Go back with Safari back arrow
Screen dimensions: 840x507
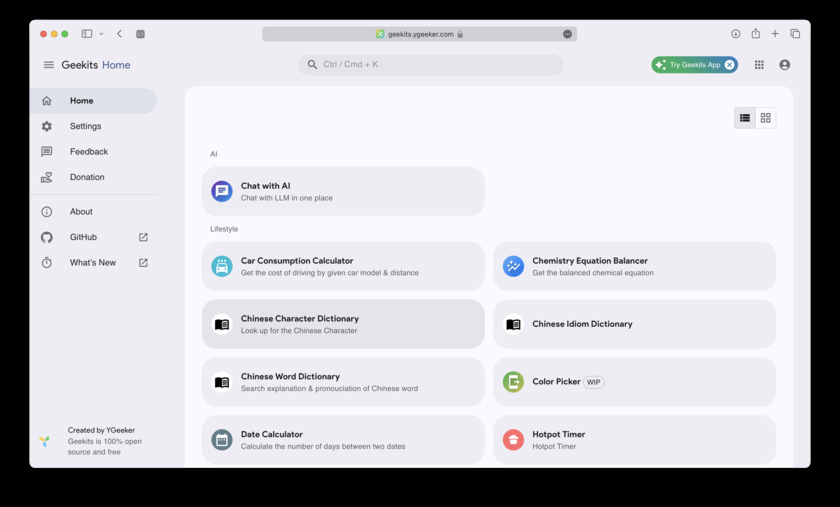pyautogui.click(x=119, y=34)
